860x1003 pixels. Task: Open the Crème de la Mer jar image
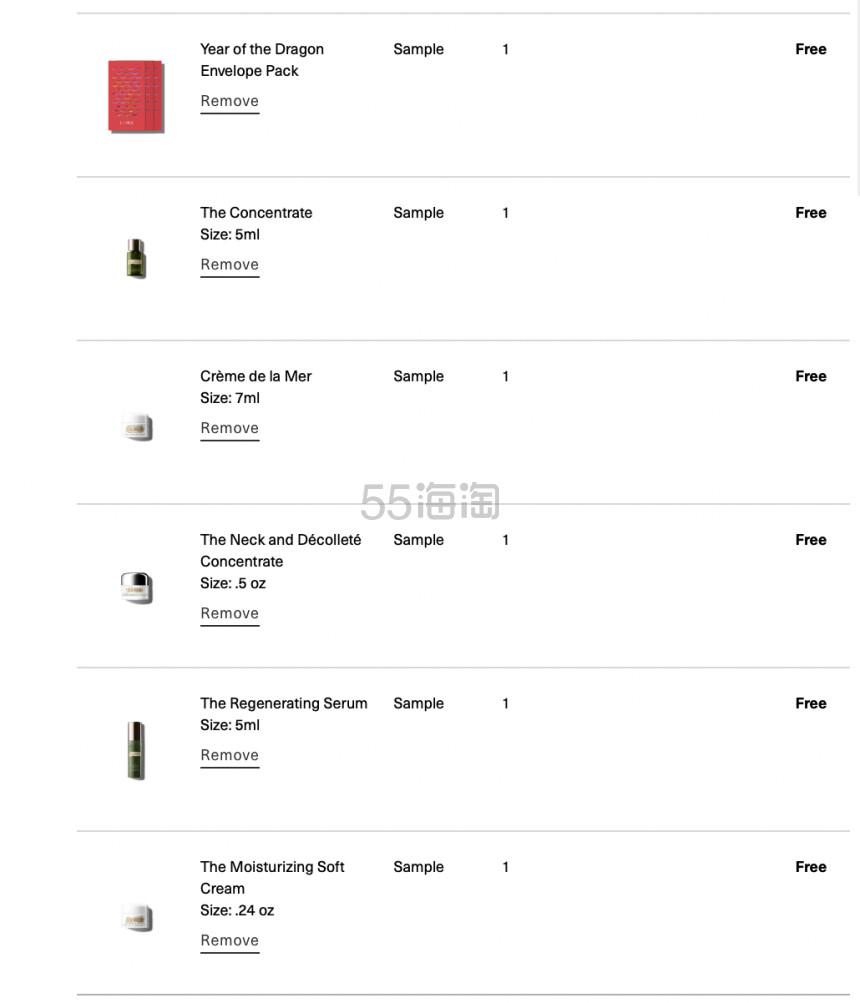click(x=137, y=427)
